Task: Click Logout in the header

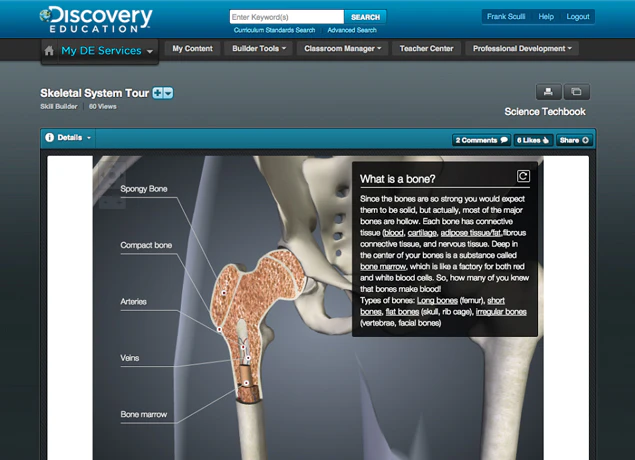Action: coord(578,17)
